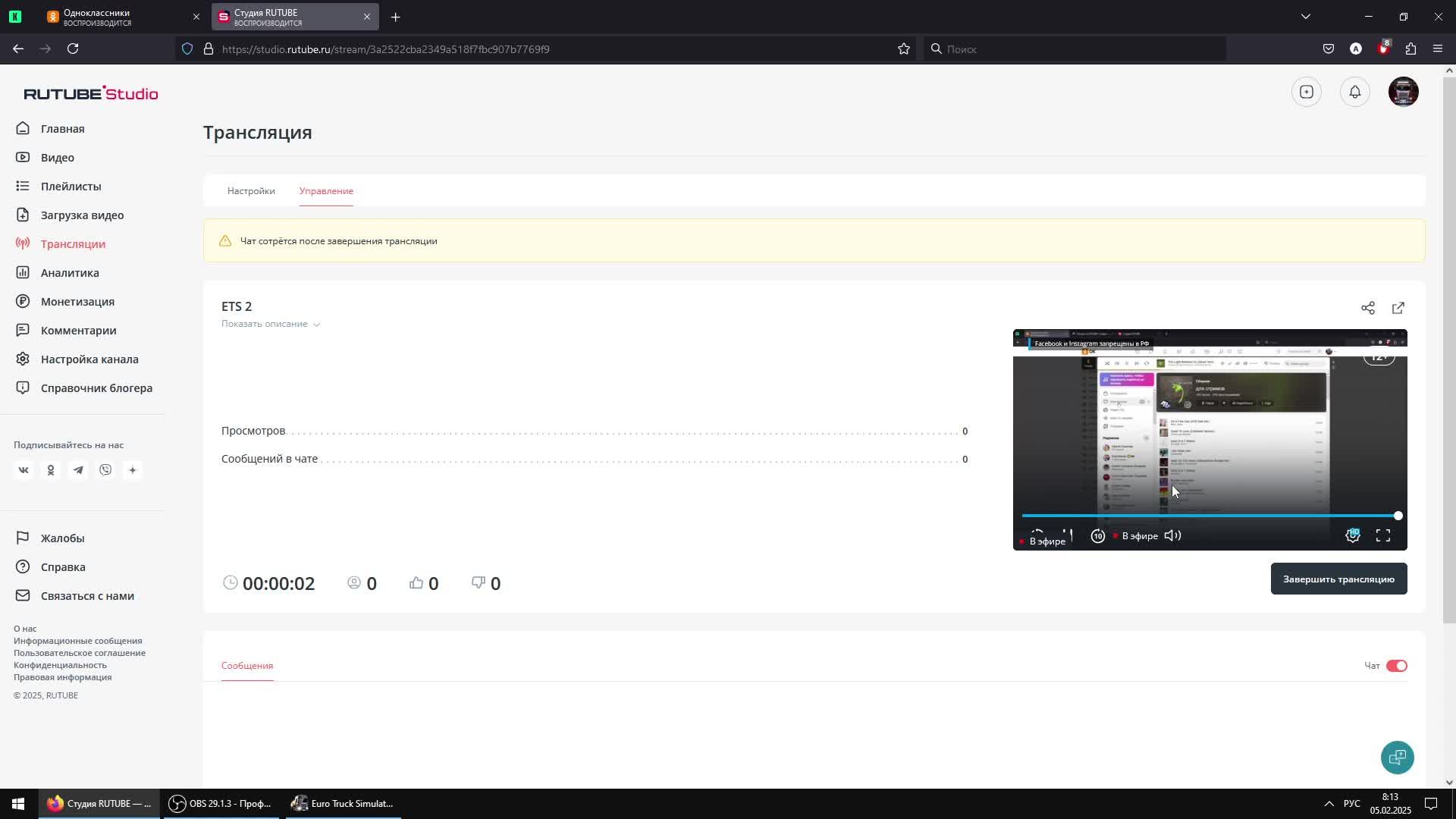Open the Dzen social link icon
The height and width of the screenshot is (819, 1456).
coord(133,470)
